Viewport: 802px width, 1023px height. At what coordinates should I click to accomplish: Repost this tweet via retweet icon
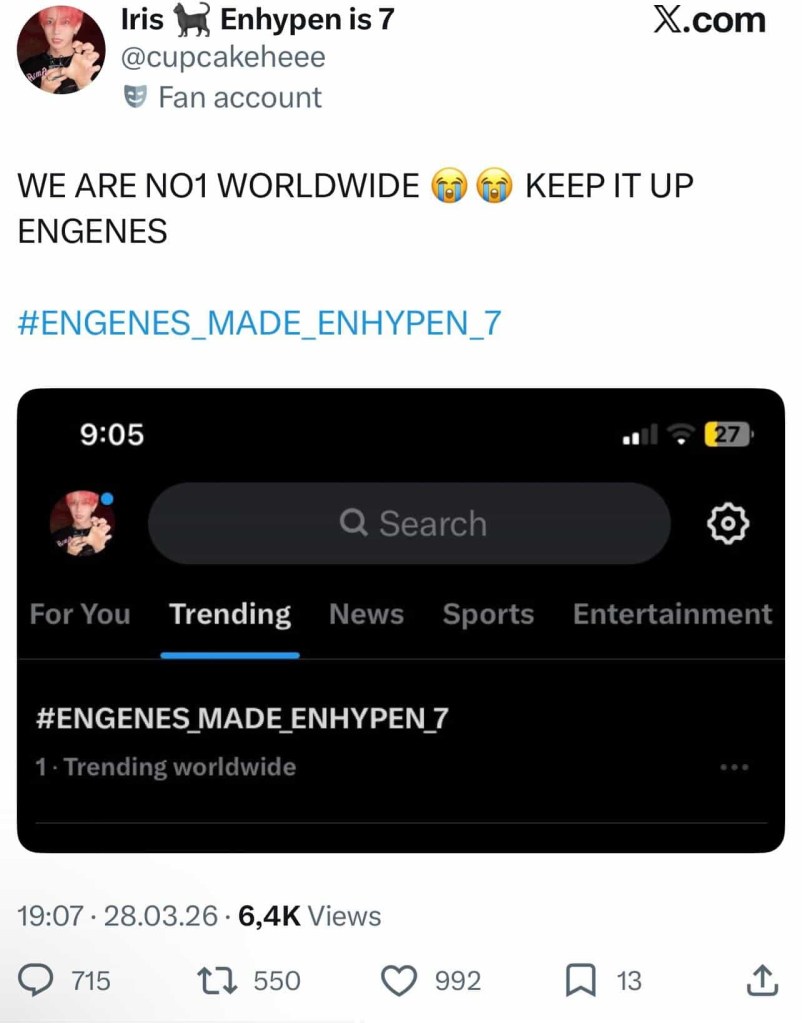(x=219, y=981)
